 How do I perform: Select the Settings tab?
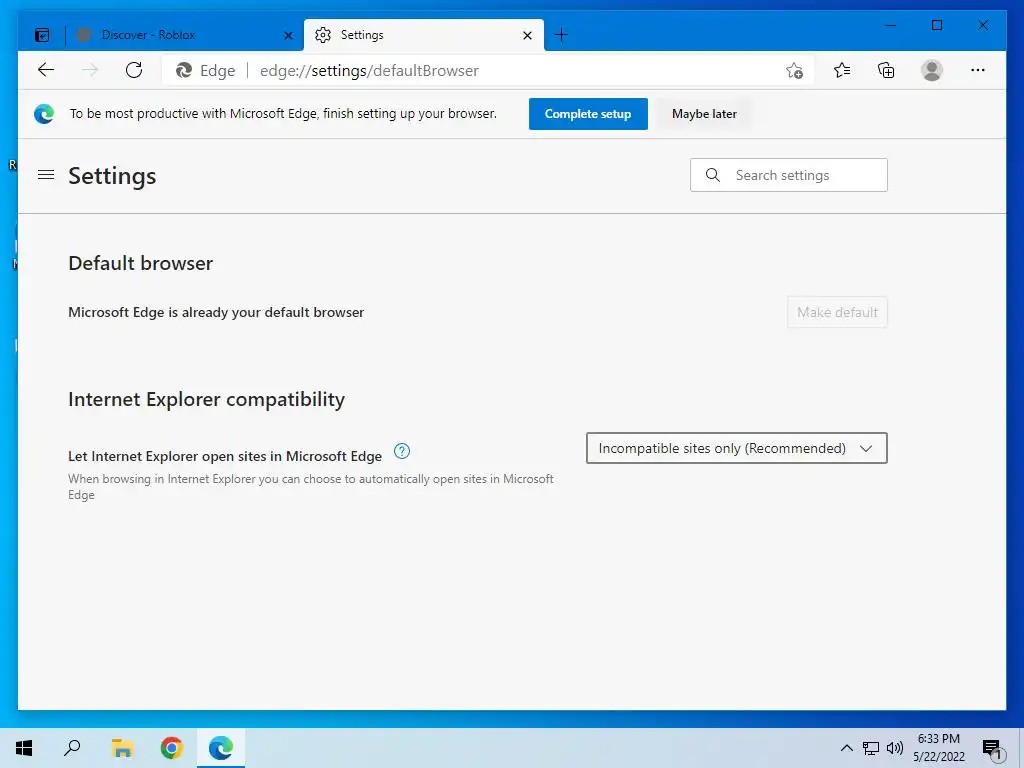coord(423,35)
